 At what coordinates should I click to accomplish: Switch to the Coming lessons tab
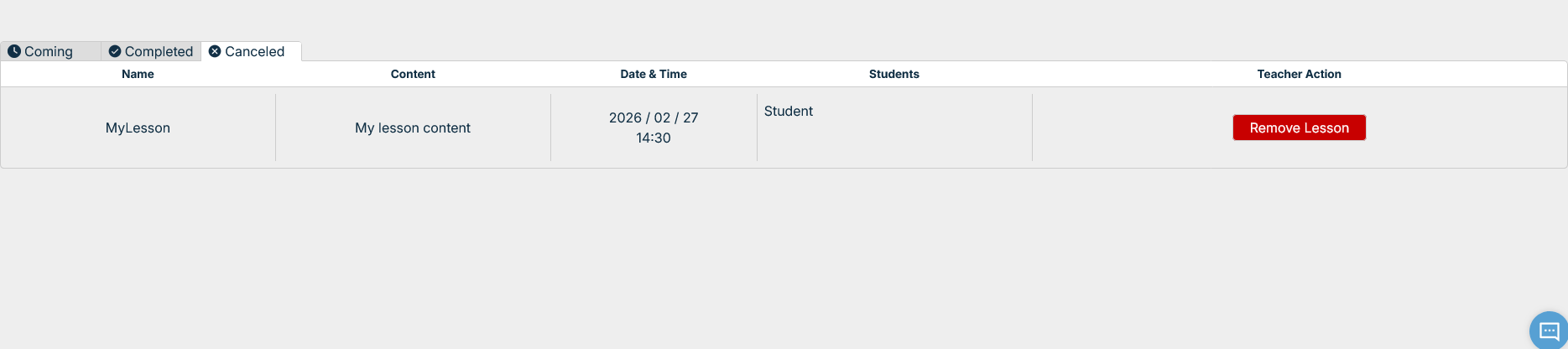click(49, 52)
